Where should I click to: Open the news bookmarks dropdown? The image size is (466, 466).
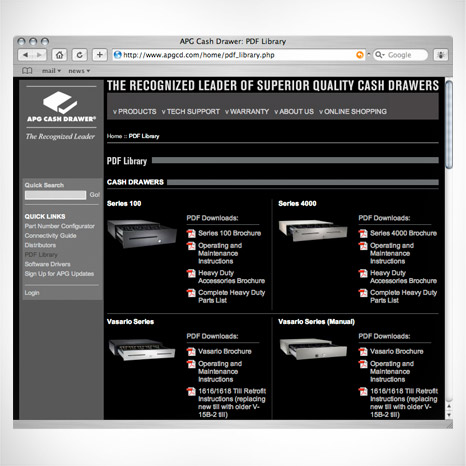(x=79, y=71)
